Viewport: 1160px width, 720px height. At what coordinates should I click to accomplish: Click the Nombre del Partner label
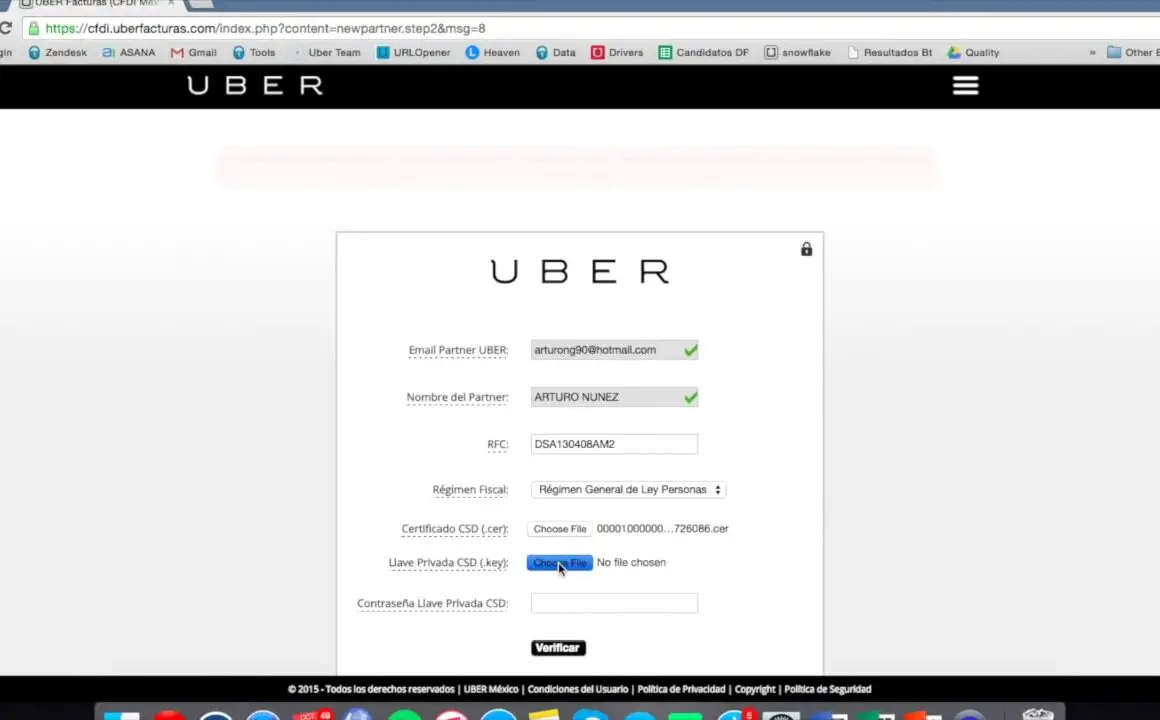click(457, 397)
